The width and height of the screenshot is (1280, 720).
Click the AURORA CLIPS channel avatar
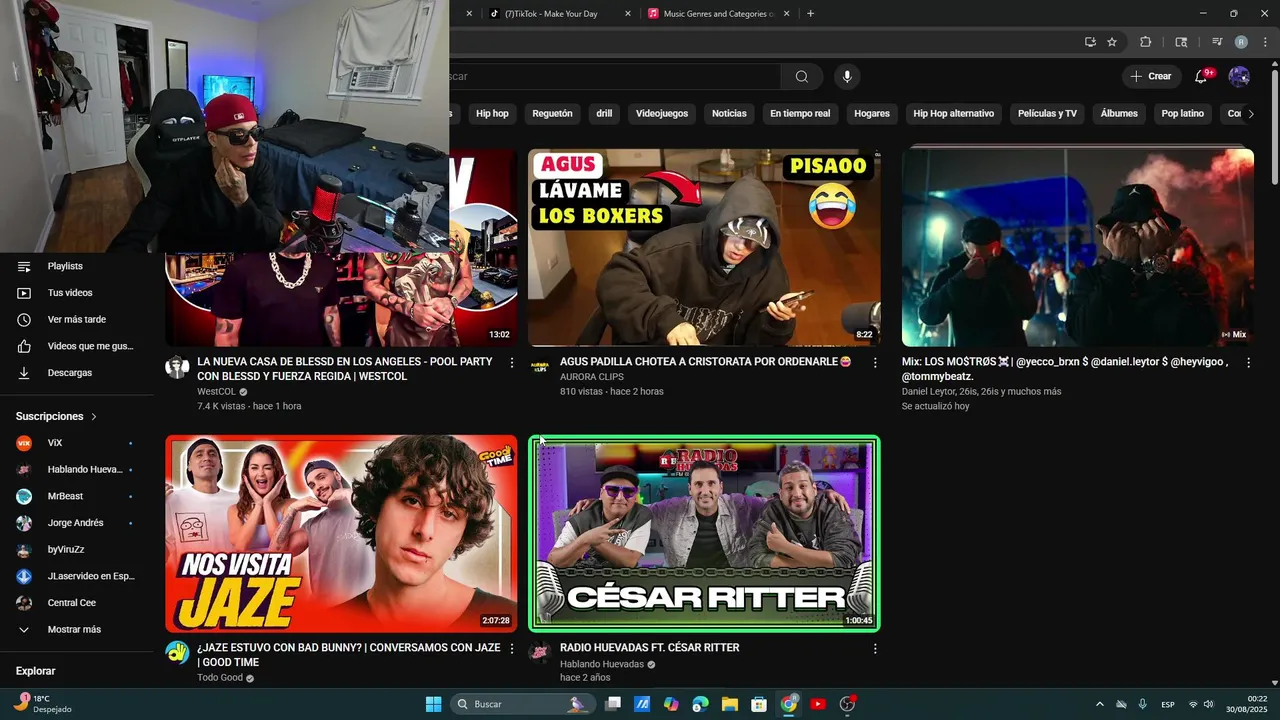pos(540,367)
